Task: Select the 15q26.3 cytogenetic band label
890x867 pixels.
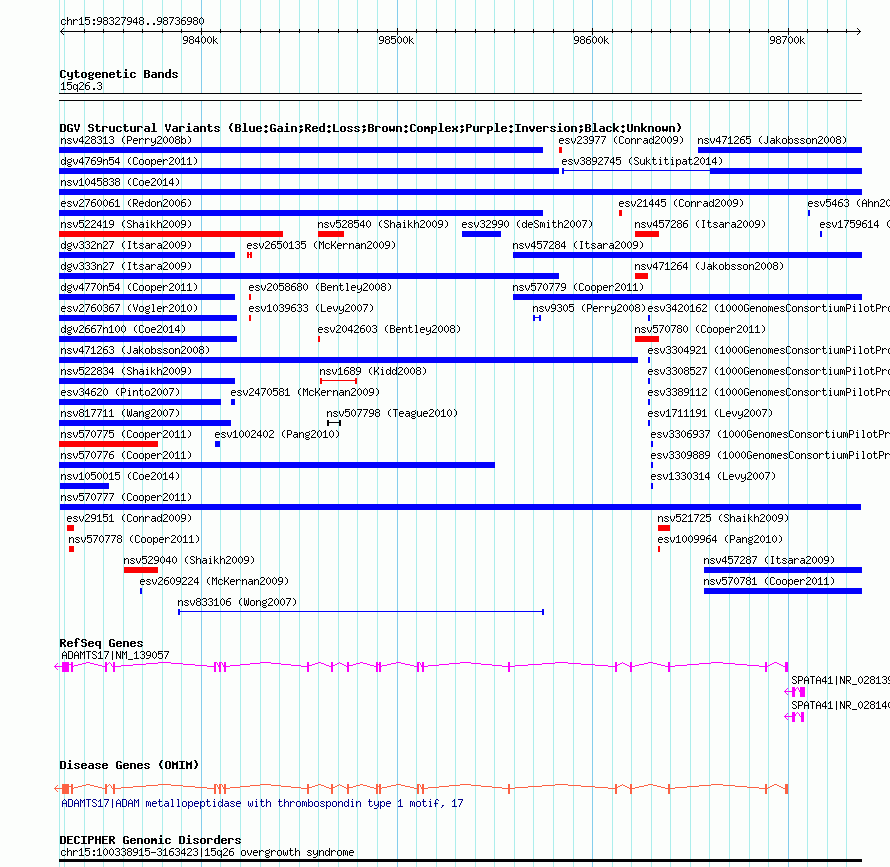Action: 81,86
